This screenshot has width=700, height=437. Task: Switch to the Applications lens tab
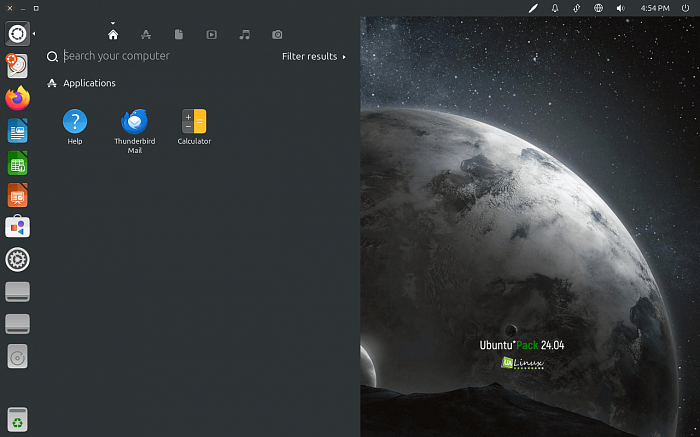[146, 34]
